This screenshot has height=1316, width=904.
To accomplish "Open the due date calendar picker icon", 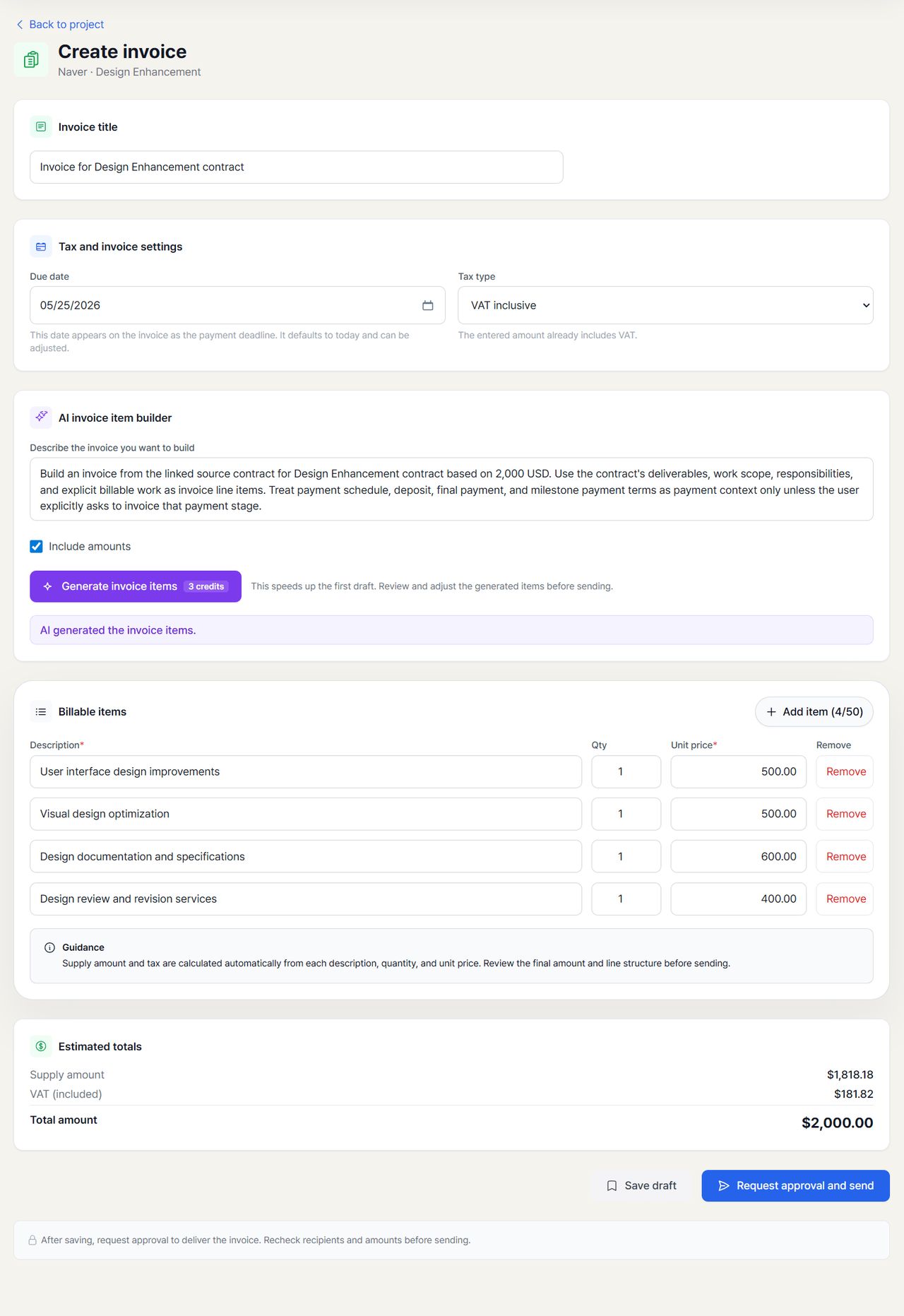I will [x=428, y=305].
